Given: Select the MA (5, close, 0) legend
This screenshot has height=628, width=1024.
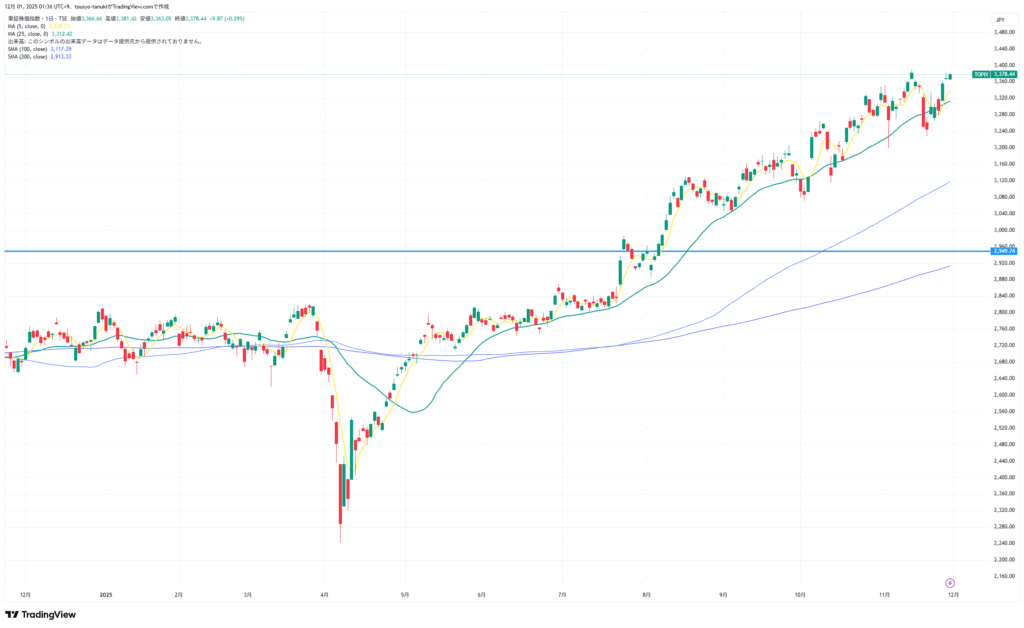Looking at the screenshot, I should [27, 26].
